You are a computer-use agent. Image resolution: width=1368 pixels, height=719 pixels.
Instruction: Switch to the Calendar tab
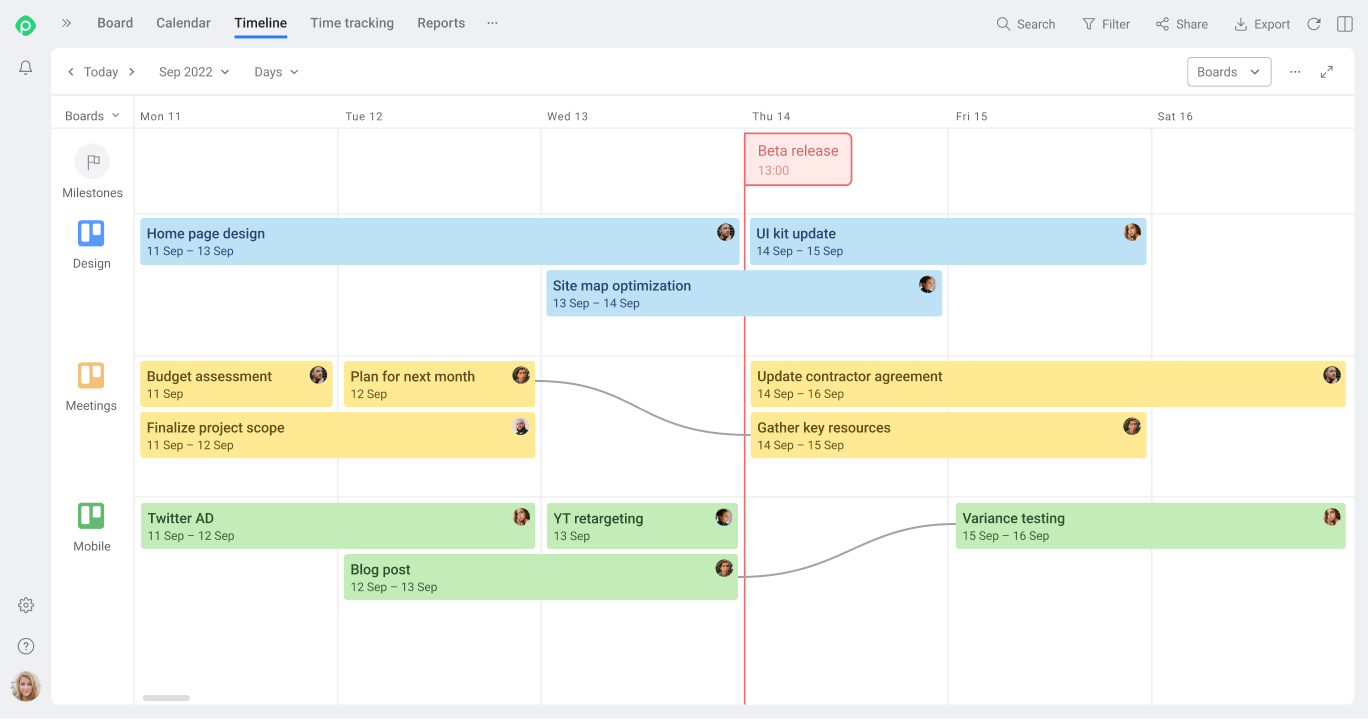coord(183,23)
